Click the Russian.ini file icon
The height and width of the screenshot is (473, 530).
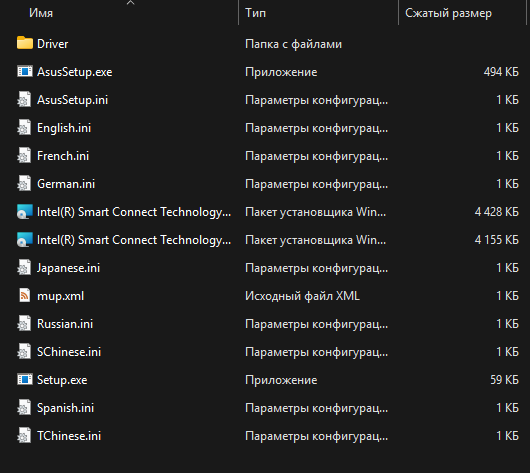[24, 324]
